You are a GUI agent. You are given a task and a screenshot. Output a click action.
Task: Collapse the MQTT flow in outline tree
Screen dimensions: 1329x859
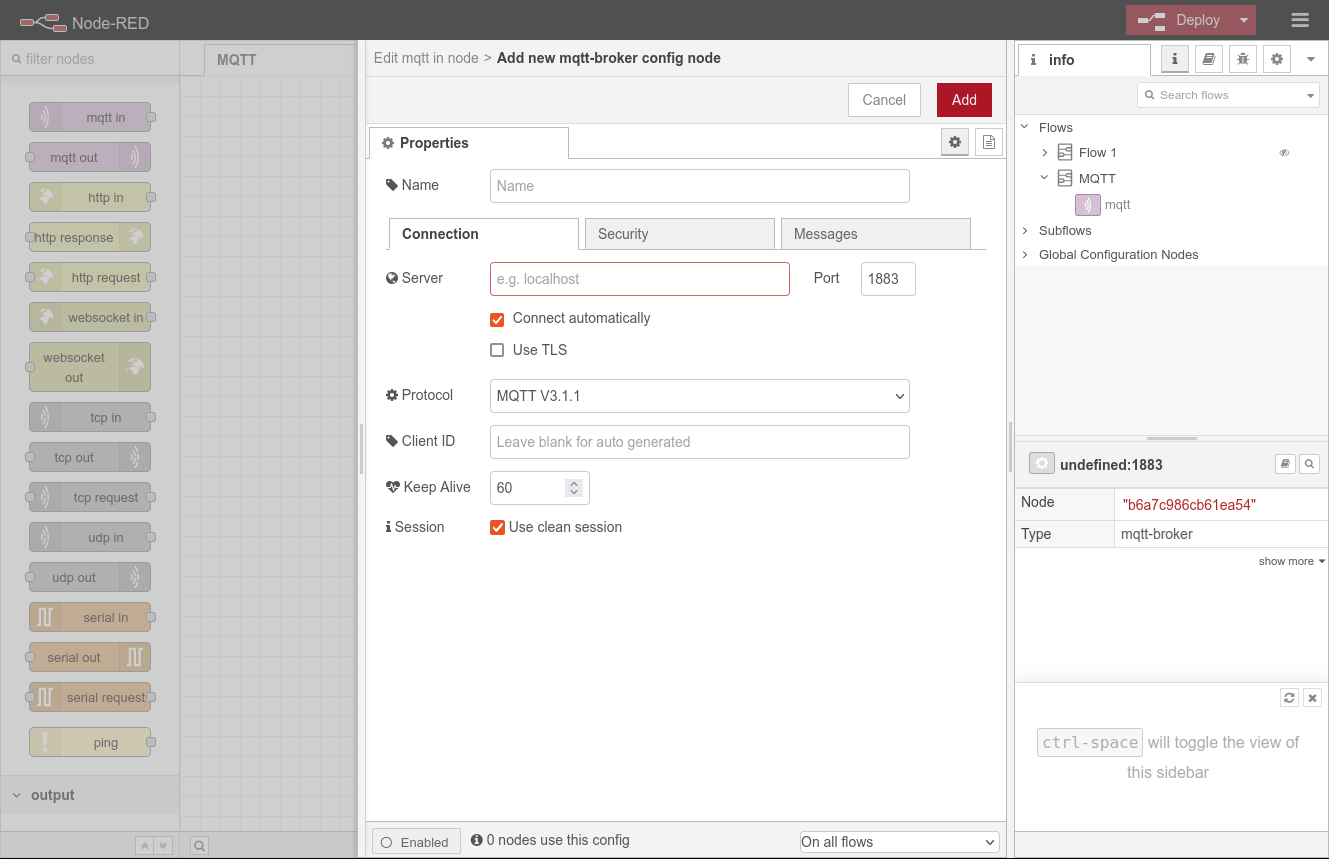1045,178
